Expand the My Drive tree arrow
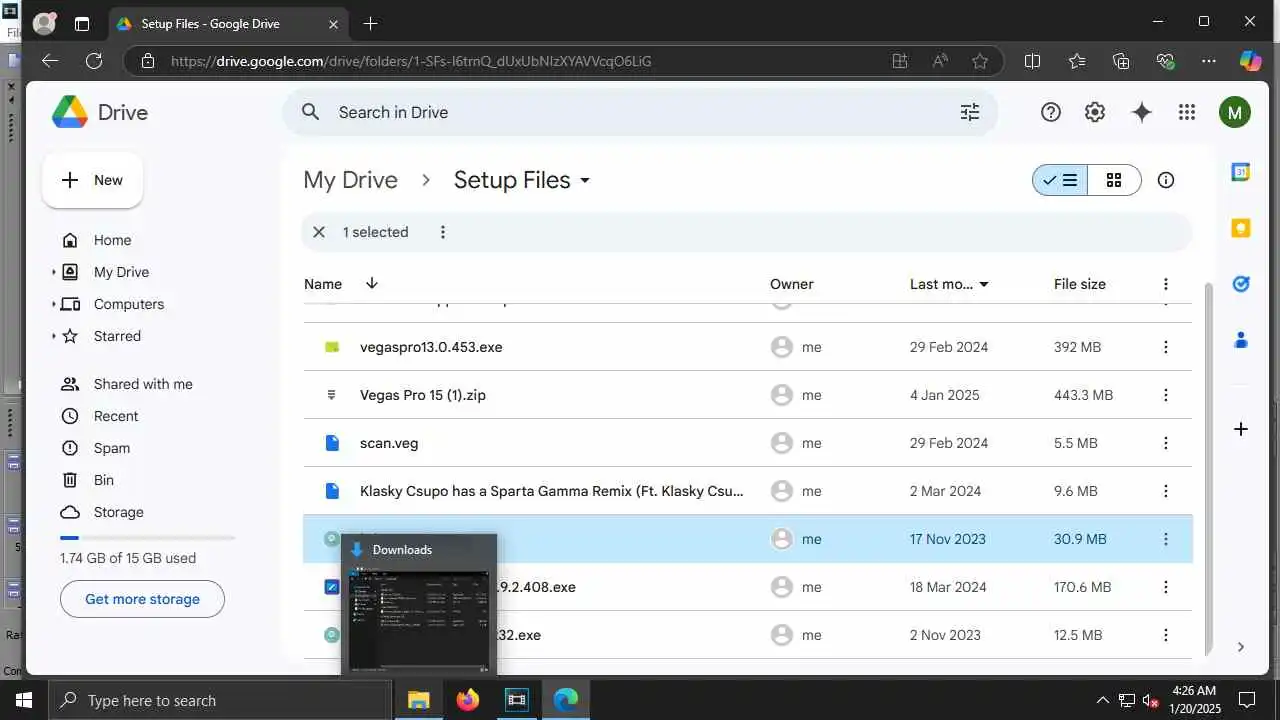Screen dimensions: 1280x720 click(x=54, y=272)
